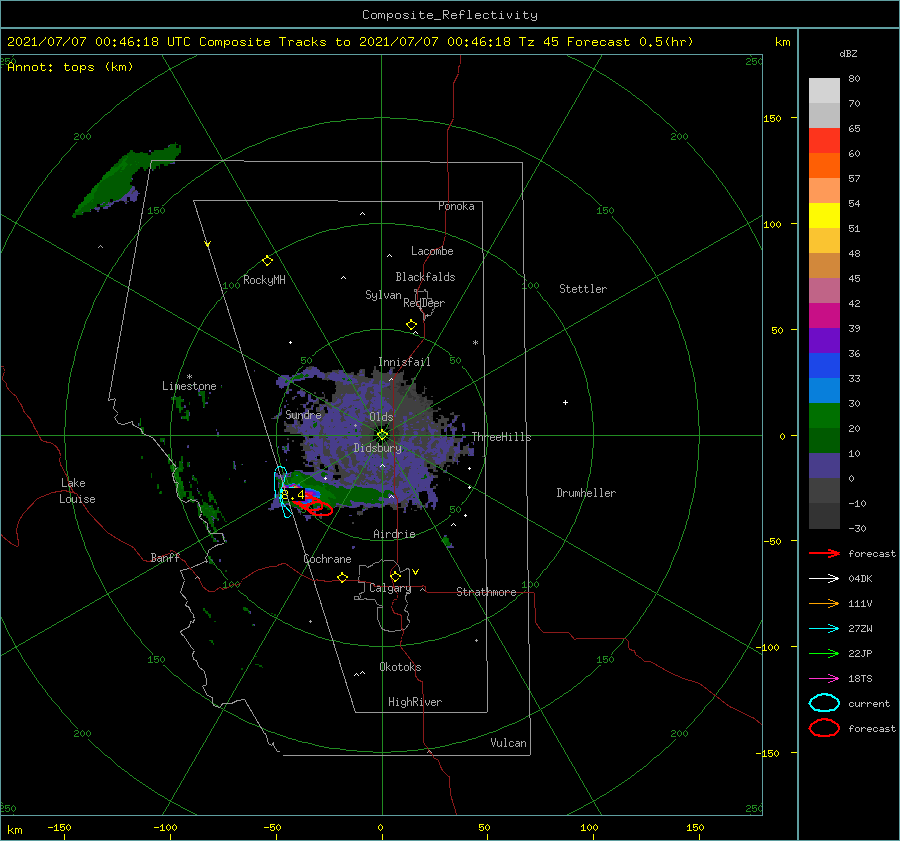Pick the purple 36-39 dBZ color swatch
Screen dimensions: 900x841
click(824, 341)
